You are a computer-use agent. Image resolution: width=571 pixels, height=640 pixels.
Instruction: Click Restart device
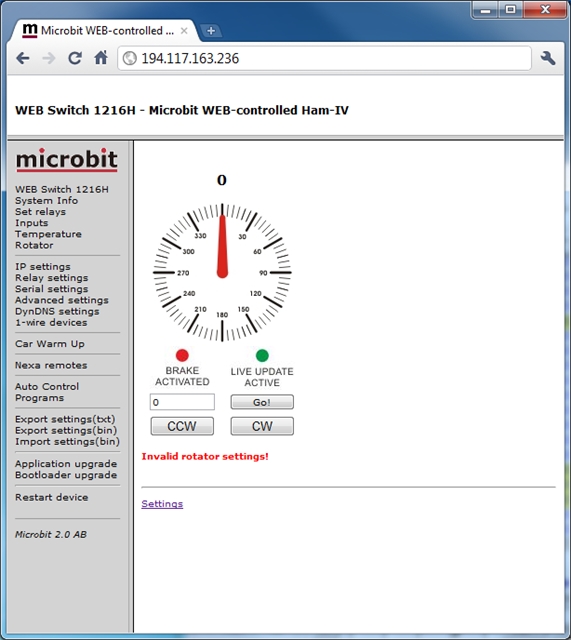coord(51,497)
